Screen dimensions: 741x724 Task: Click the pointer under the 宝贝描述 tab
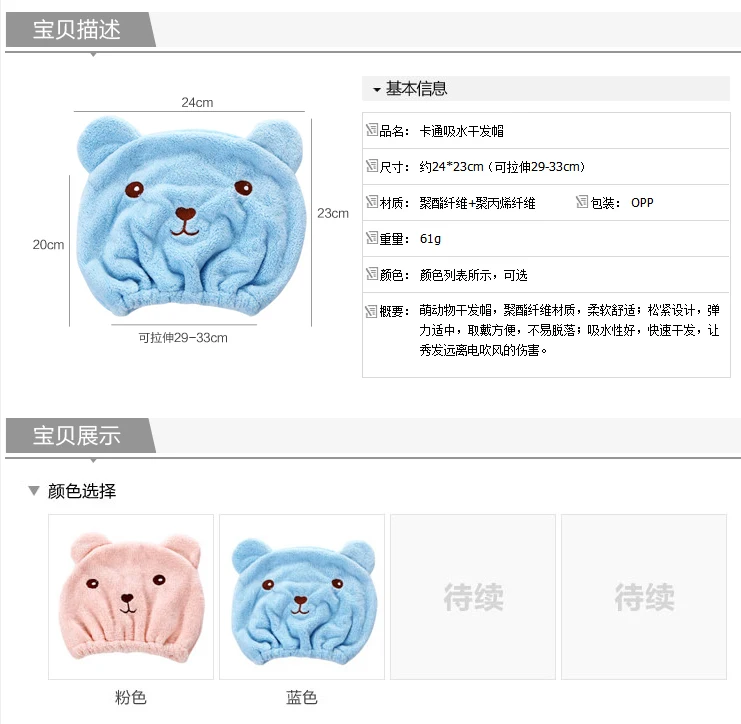click(94, 55)
